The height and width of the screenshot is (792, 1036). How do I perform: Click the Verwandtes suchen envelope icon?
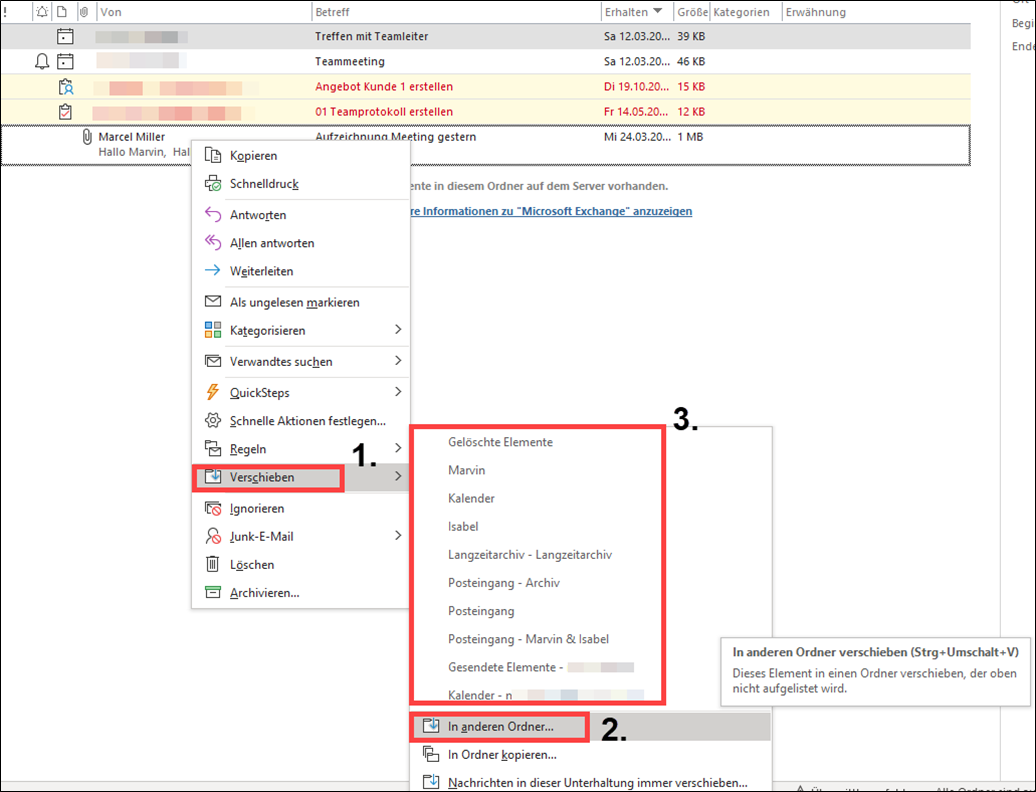tap(213, 361)
